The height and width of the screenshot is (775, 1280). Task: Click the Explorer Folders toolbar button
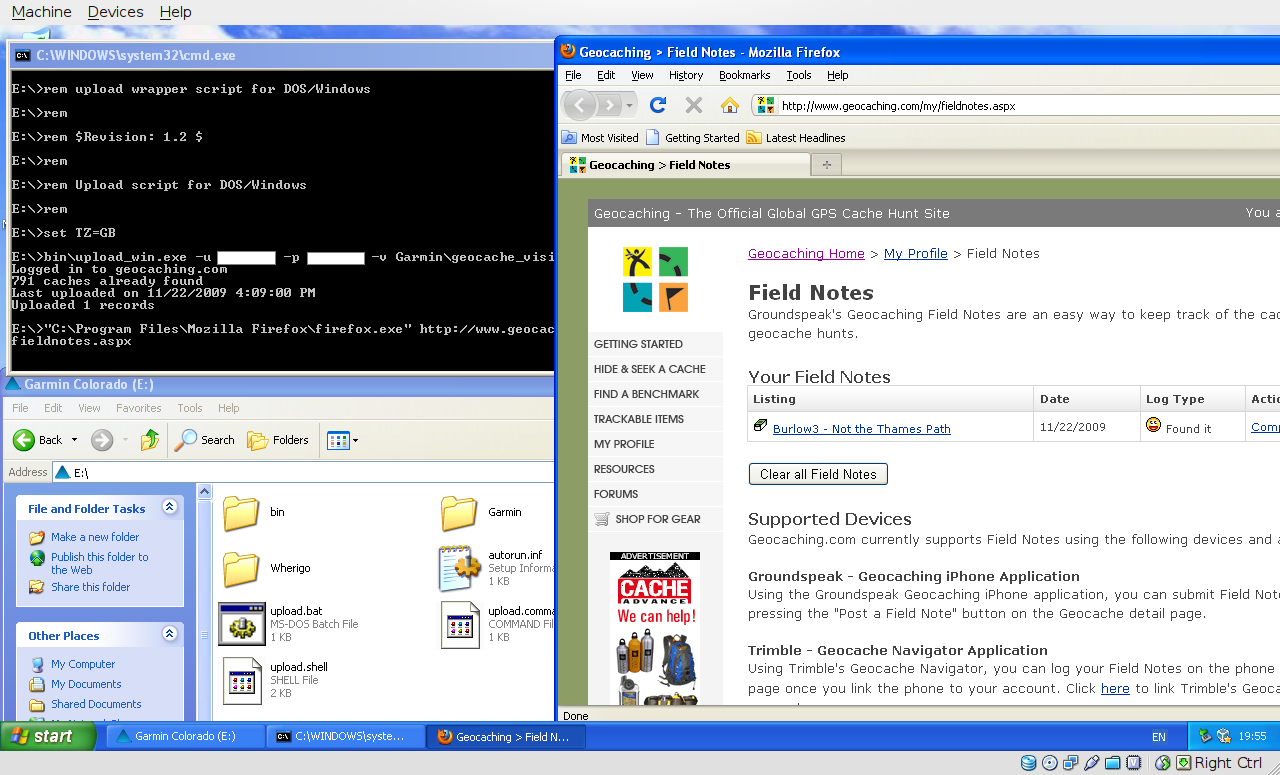278,440
